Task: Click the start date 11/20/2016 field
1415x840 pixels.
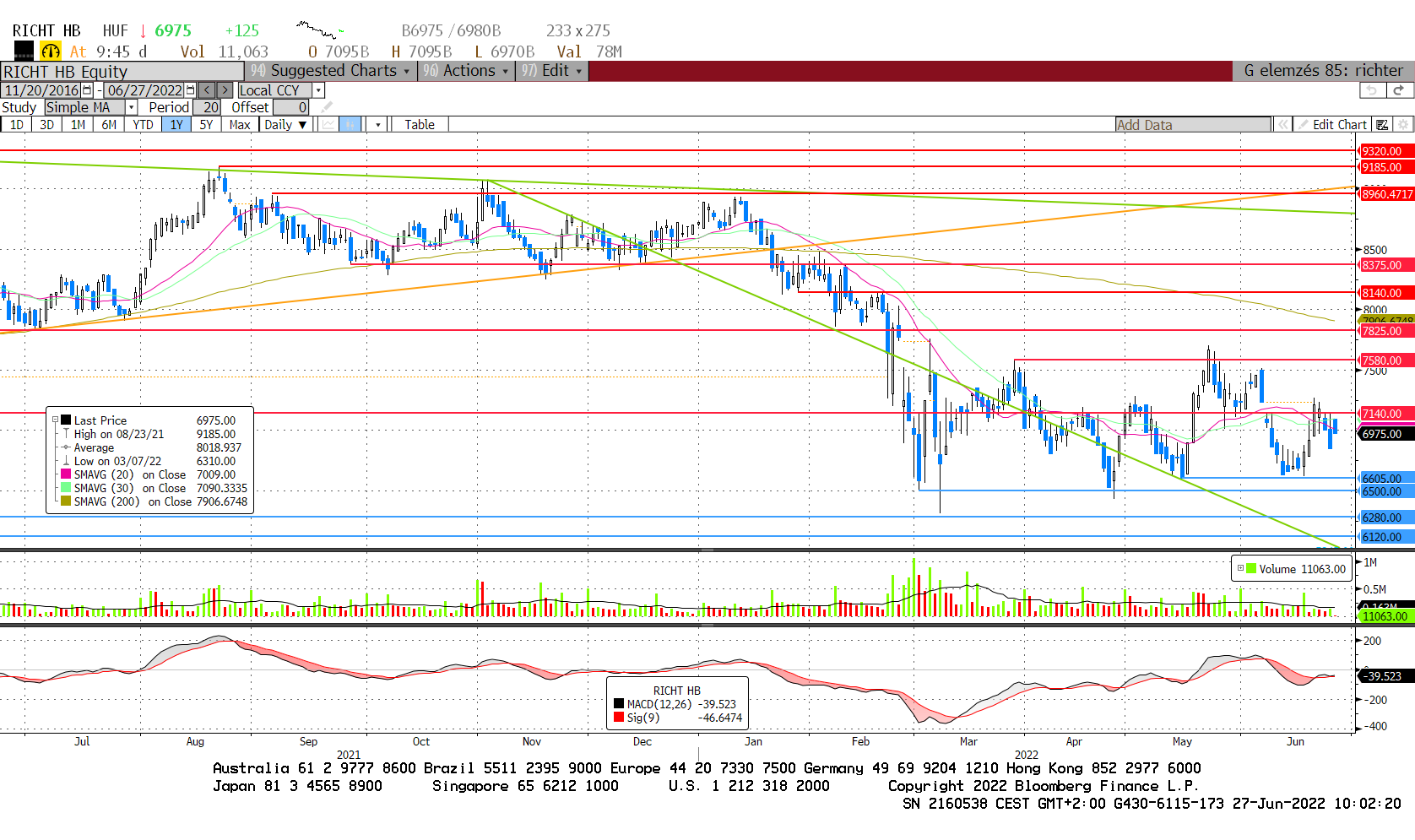Action: 41,90
